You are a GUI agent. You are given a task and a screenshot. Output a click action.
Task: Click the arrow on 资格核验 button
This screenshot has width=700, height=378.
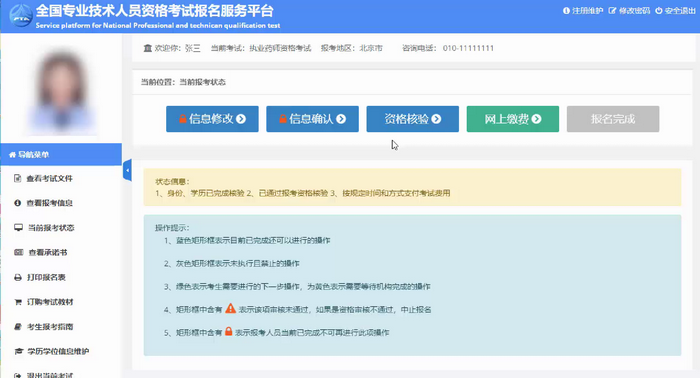coord(436,119)
